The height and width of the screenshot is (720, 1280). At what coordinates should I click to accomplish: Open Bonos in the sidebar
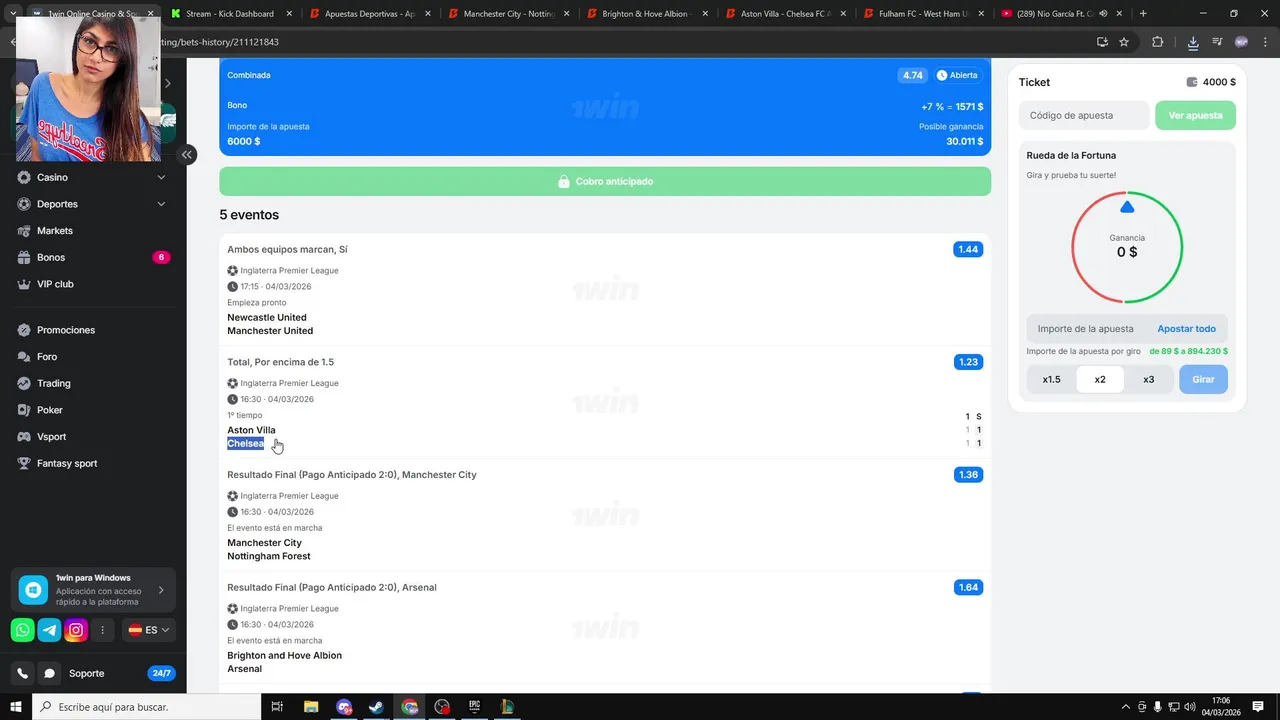click(51, 257)
